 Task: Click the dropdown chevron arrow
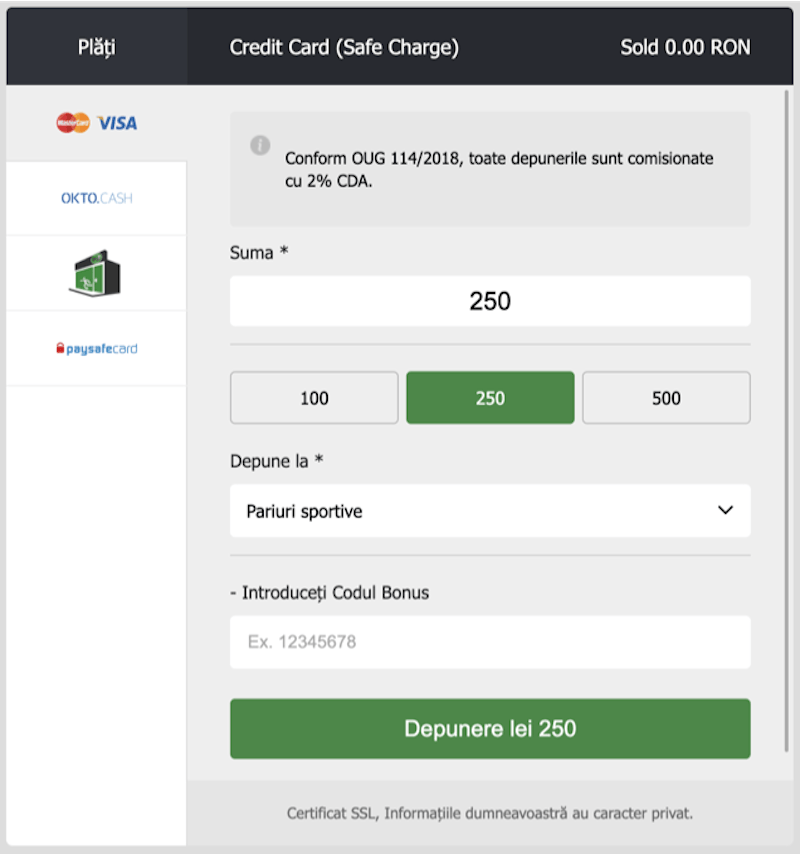(727, 510)
